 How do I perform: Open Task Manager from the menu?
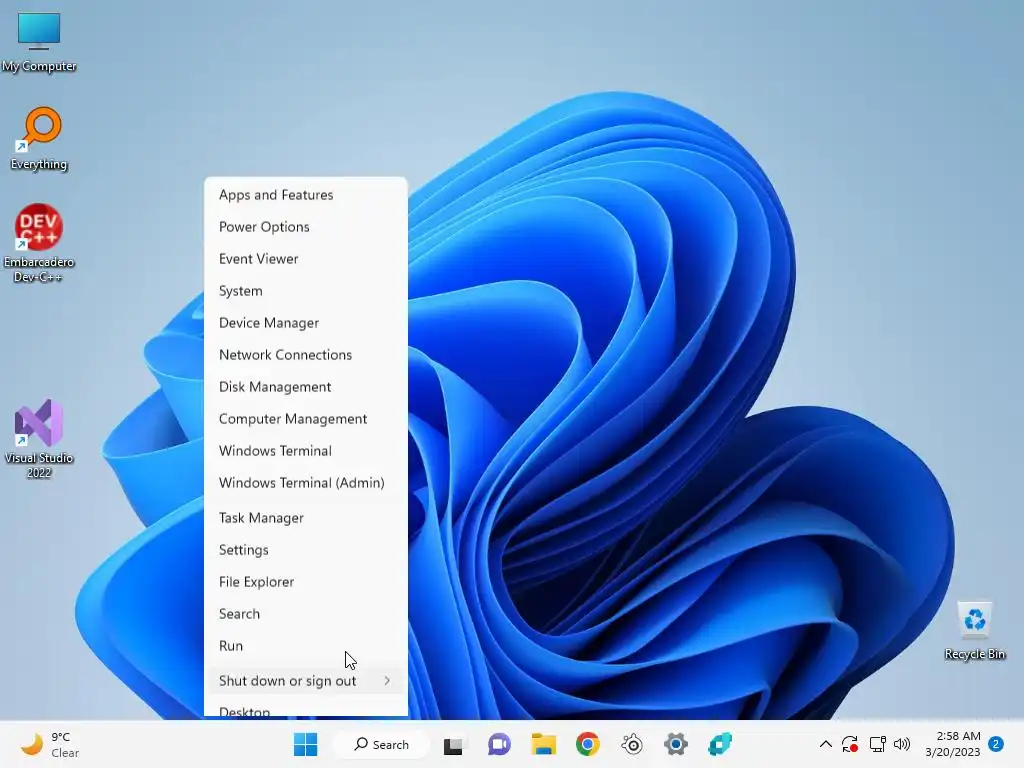(306, 518)
